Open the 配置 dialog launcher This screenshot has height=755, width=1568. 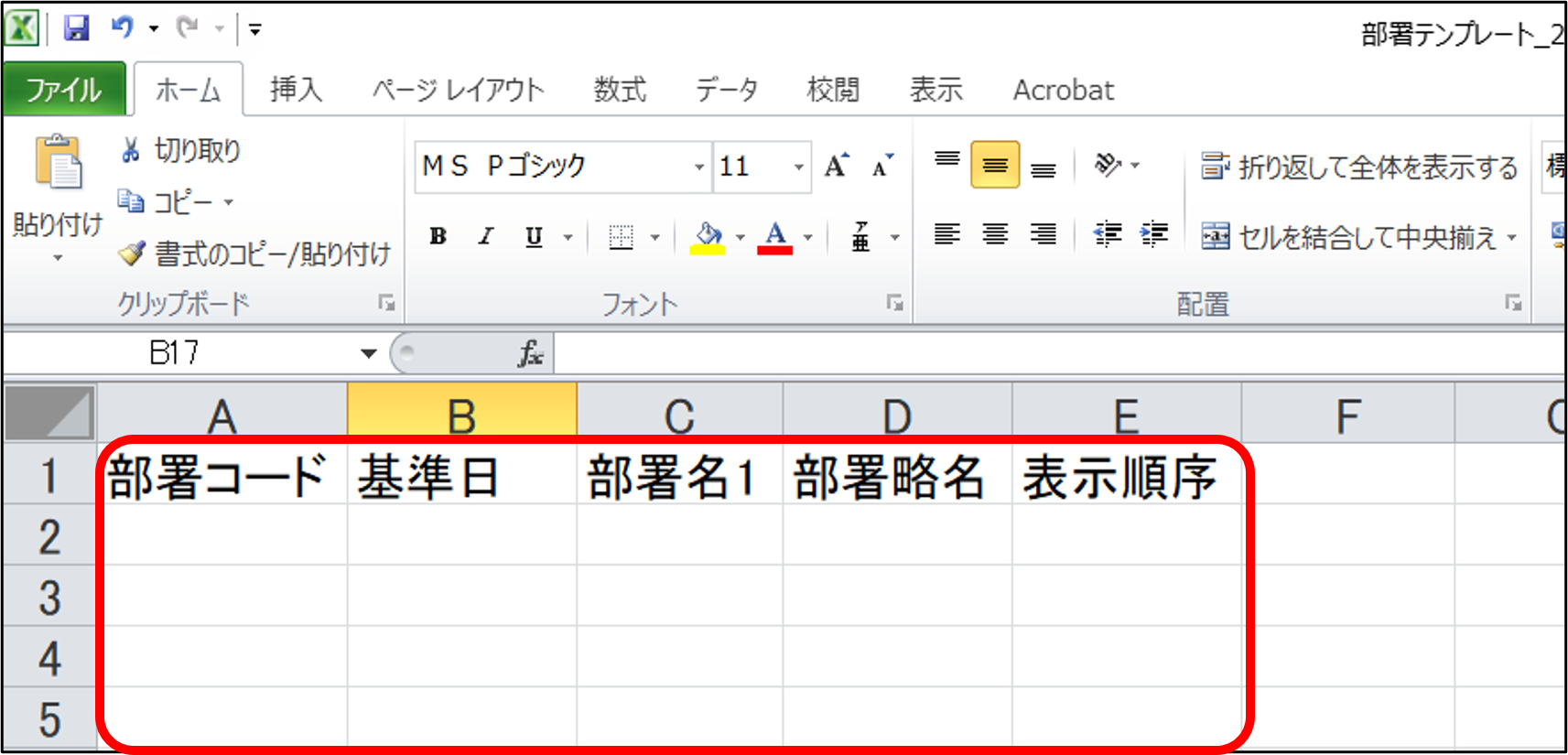click(1513, 303)
